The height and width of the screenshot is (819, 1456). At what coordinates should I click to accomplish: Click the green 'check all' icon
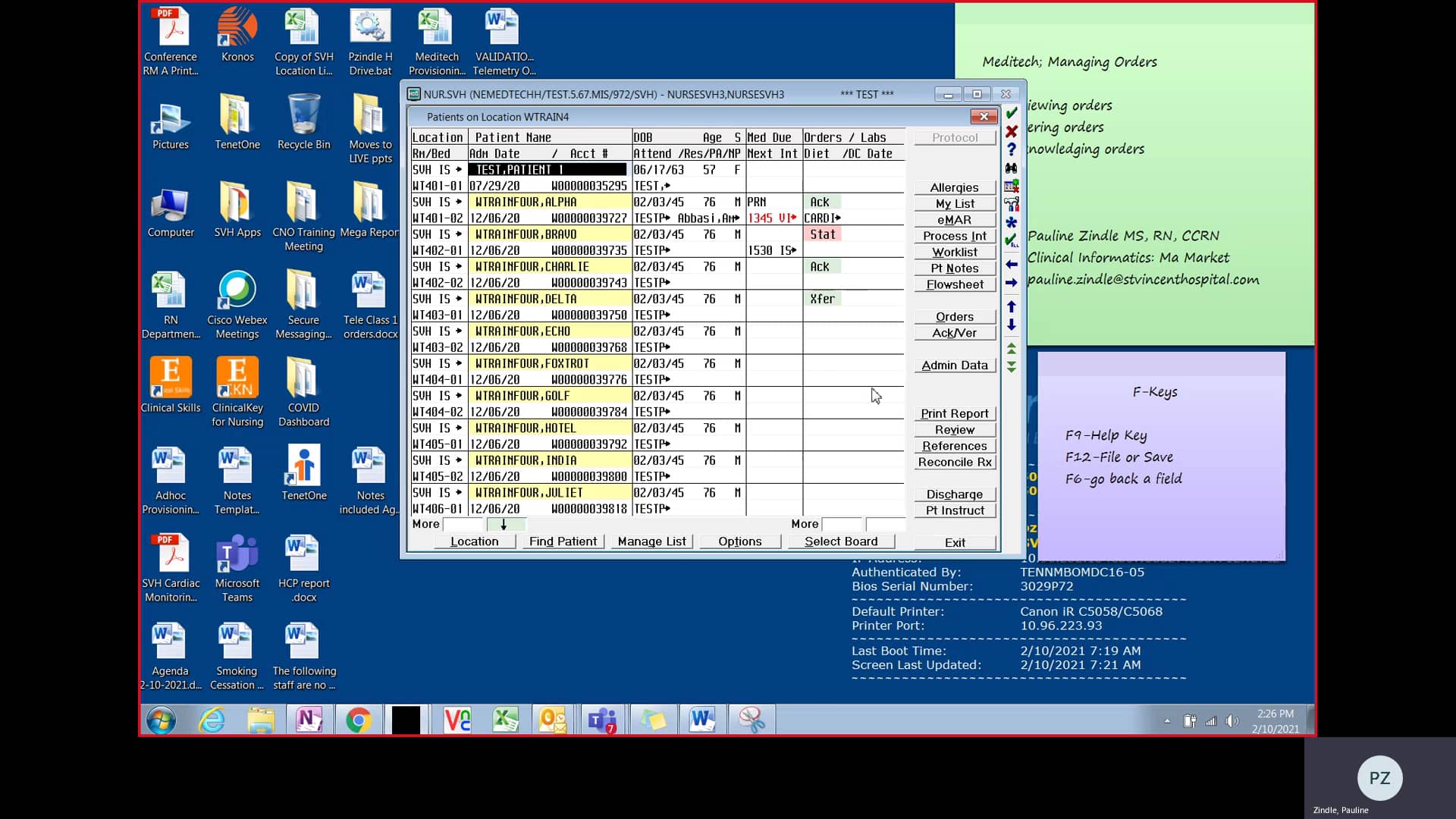1012,241
